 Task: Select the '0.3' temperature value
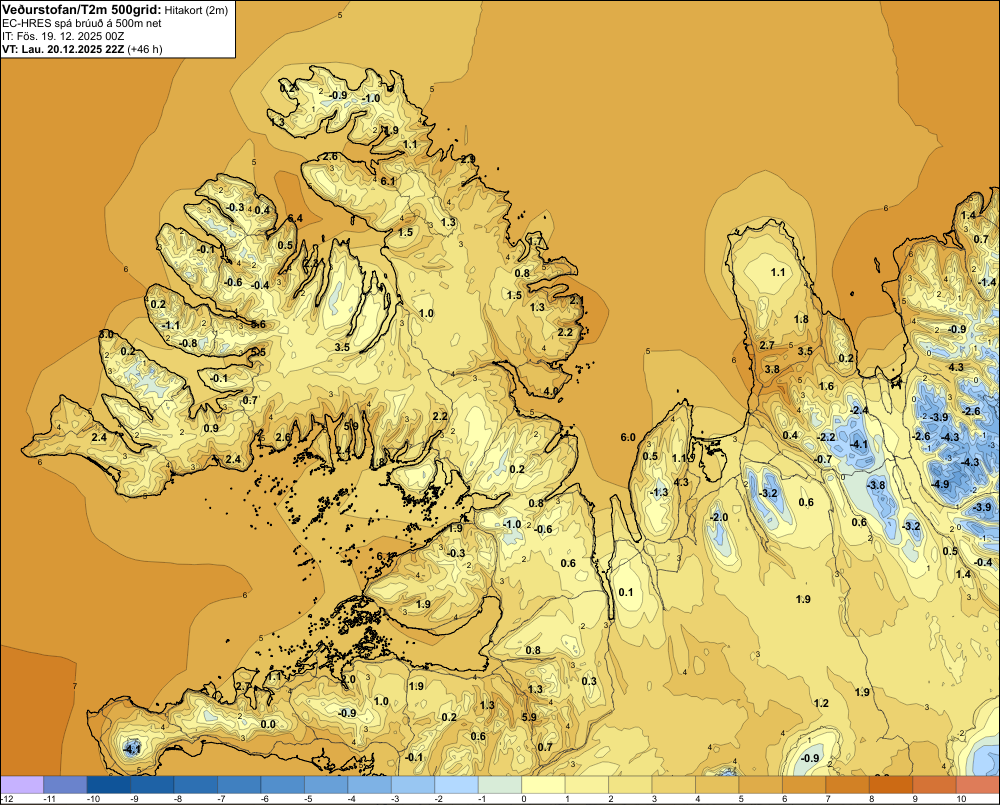[x=589, y=681]
